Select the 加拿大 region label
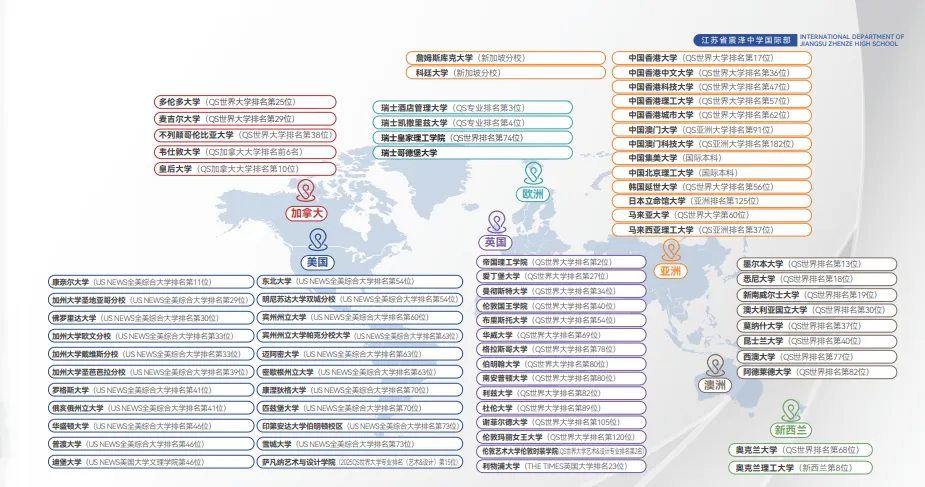925x487 pixels. [x=307, y=213]
